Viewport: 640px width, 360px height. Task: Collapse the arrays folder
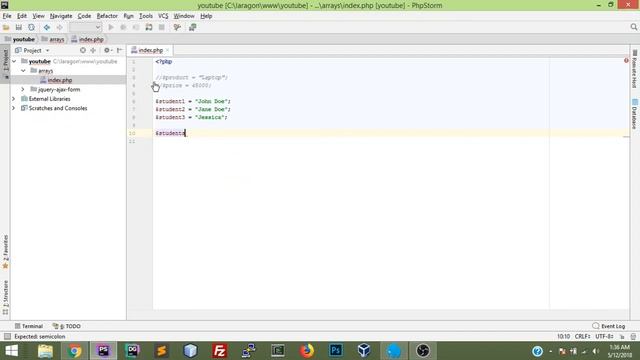[x=23, y=71]
